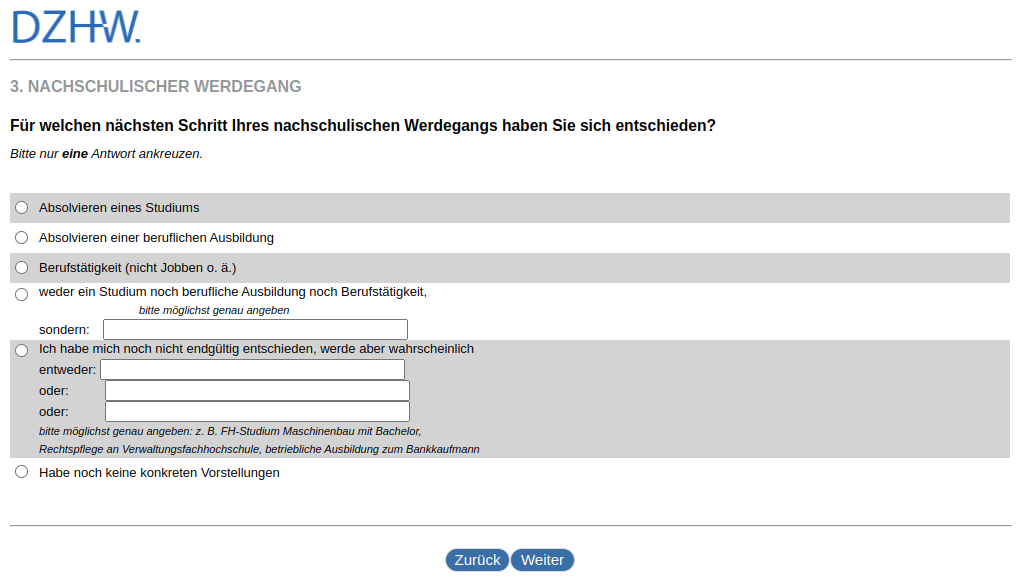Select radio 'weder ein Studium noch berufliche Ausbildung'
Viewport: 1021px width, 581px height.
(22, 295)
